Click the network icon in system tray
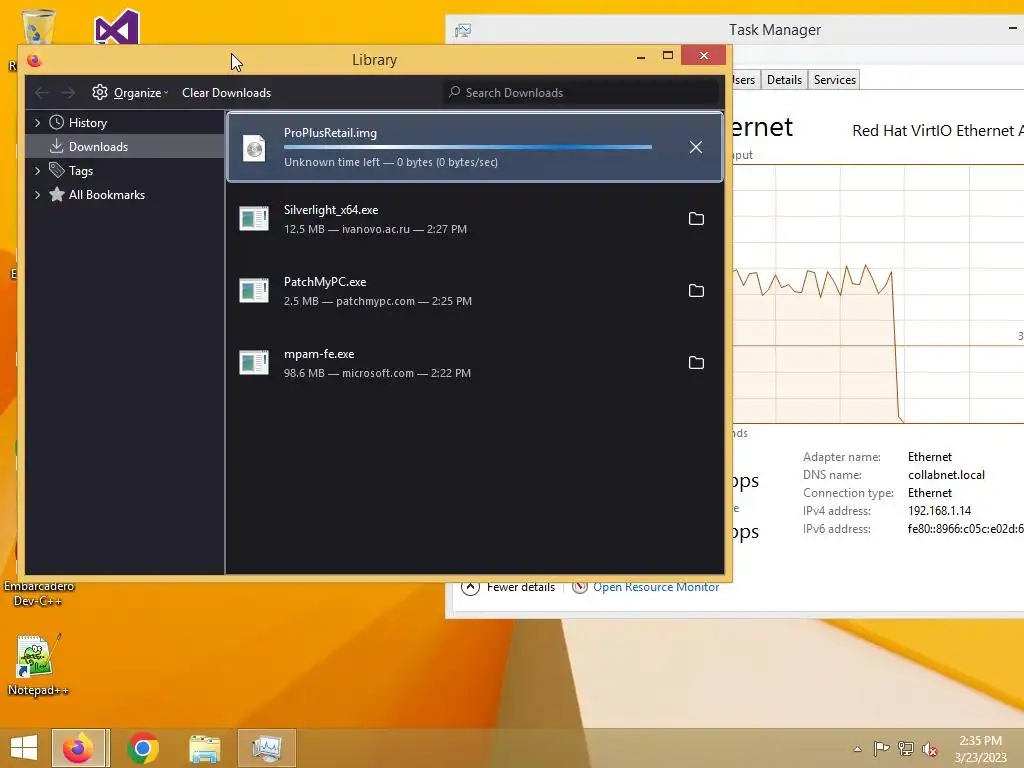This screenshot has height=768, width=1024. click(x=906, y=748)
